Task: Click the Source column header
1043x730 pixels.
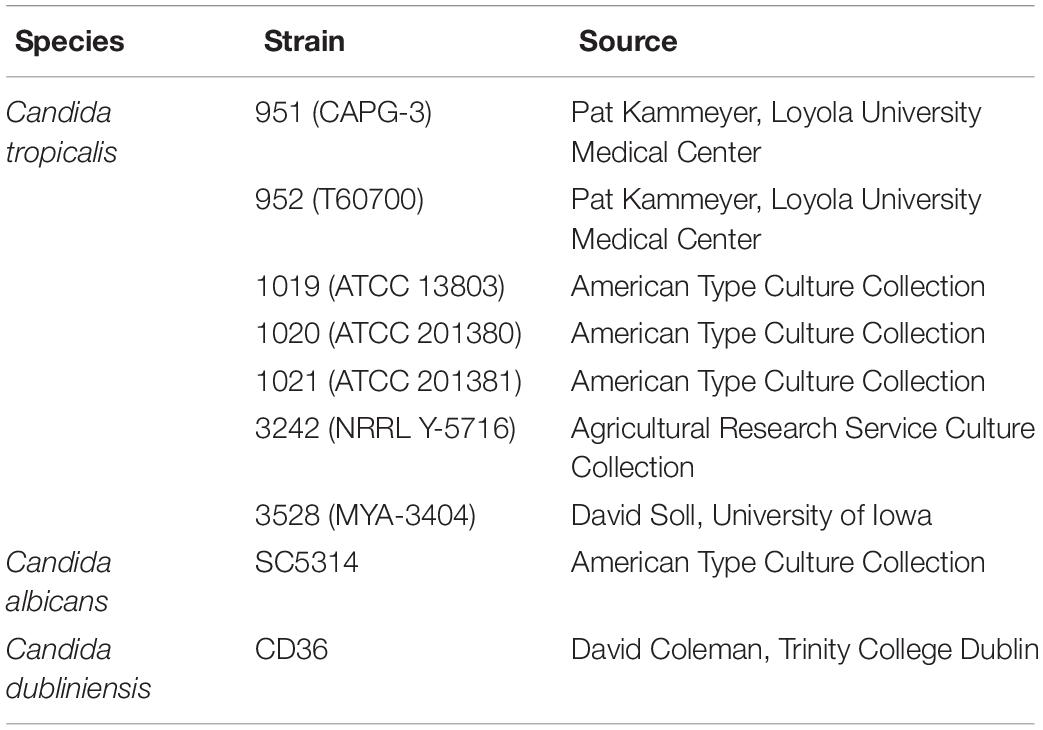Action: (627, 41)
